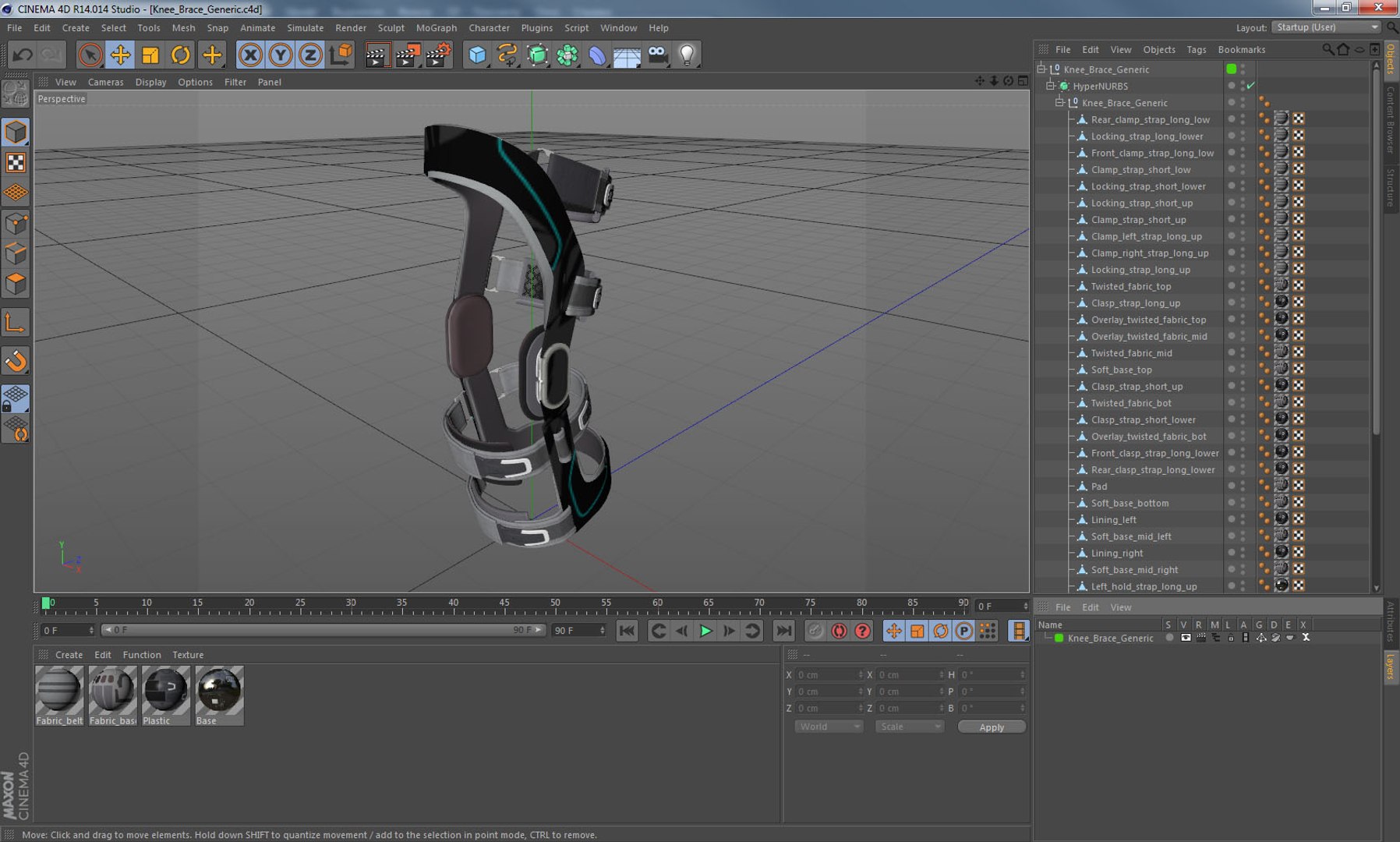
Task: Switch to Texture mode in left sidebar
Action: (x=16, y=162)
